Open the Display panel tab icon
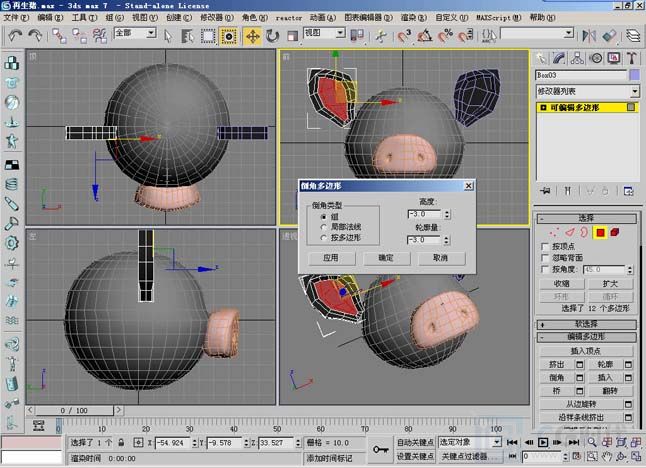 [x=614, y=58]
